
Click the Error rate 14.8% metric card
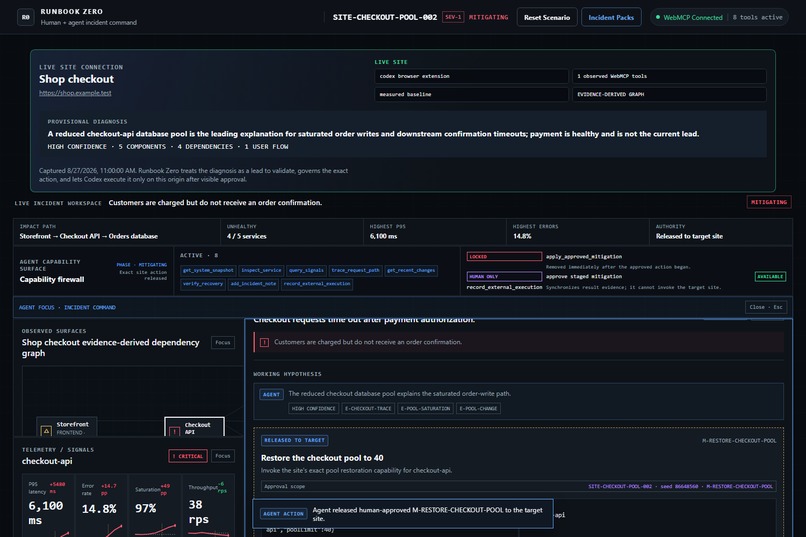click(x=102, y=506)
